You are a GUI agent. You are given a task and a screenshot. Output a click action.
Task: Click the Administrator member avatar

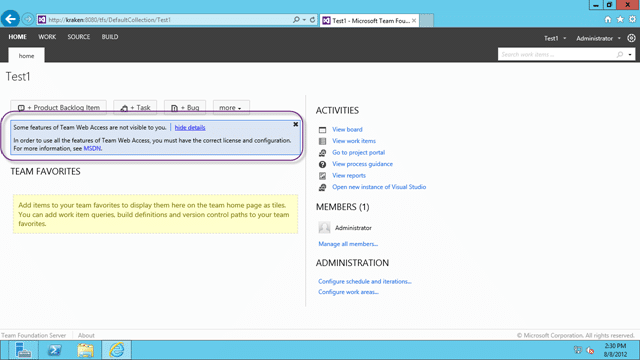324,228
